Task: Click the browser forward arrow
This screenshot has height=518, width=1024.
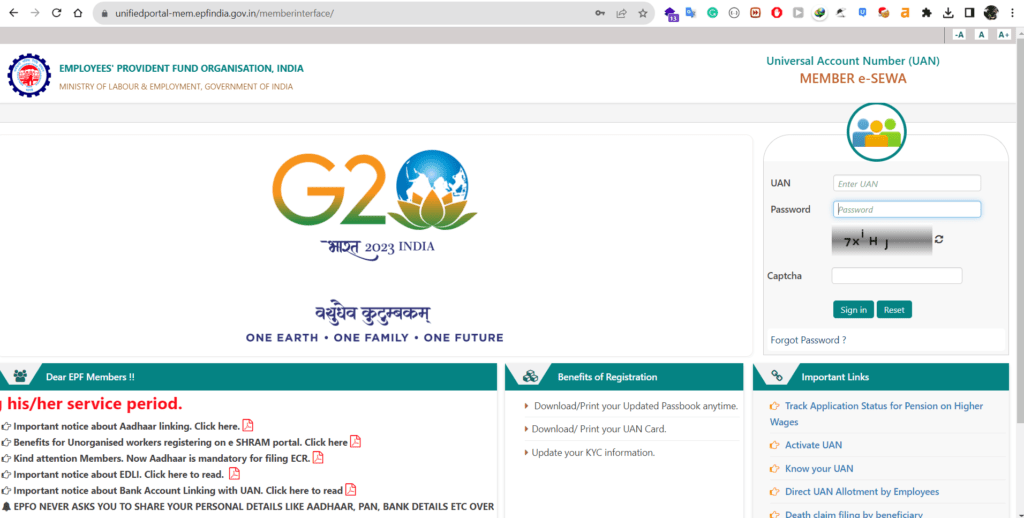Action: point(35,13)
